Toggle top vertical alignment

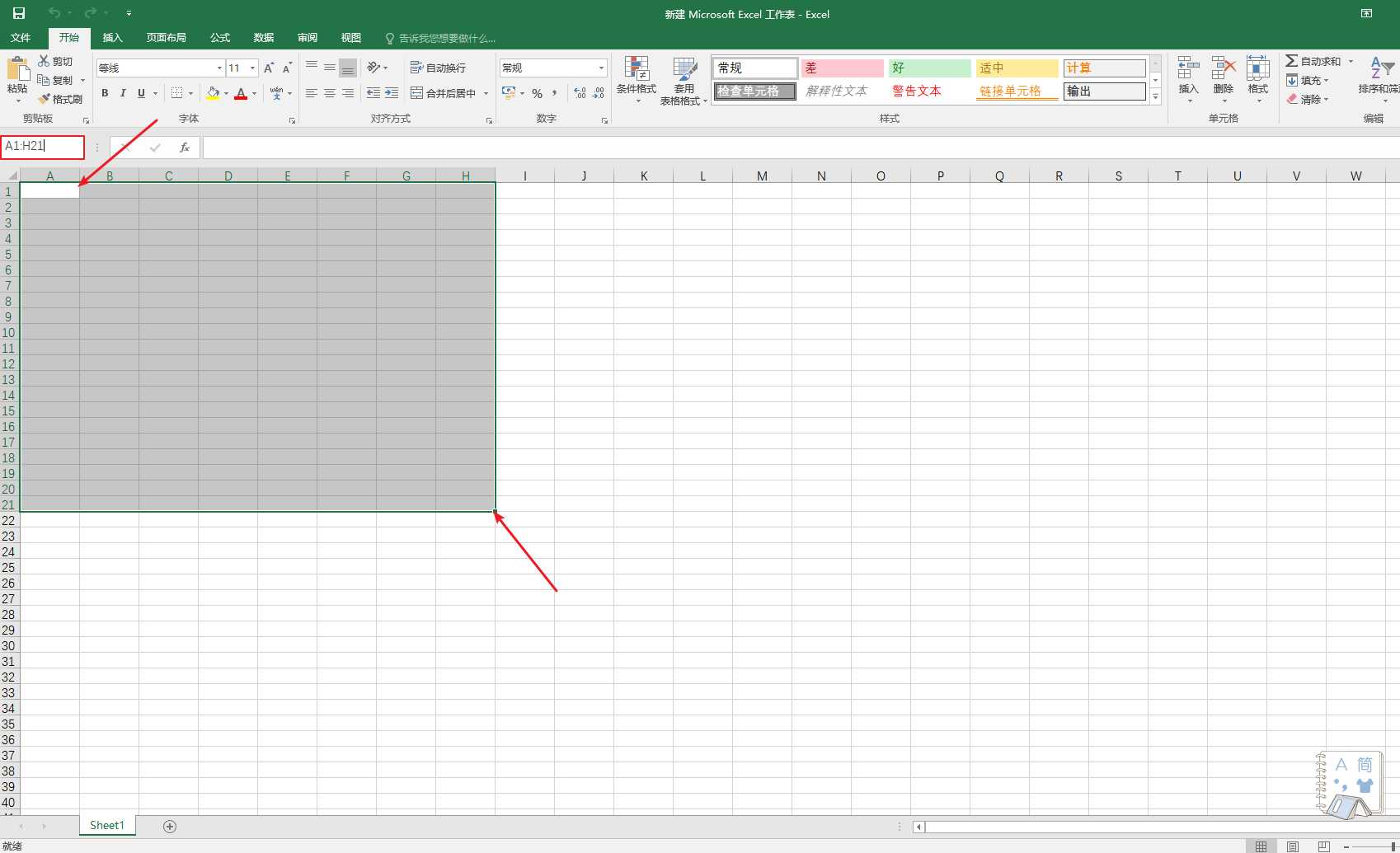(x=312, y=68)
